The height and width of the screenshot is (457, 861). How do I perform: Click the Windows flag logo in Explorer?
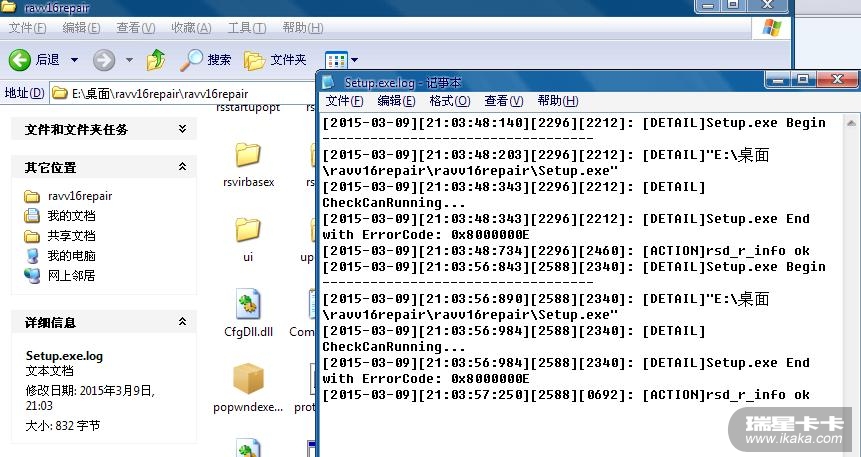click(x=771, y=28)
